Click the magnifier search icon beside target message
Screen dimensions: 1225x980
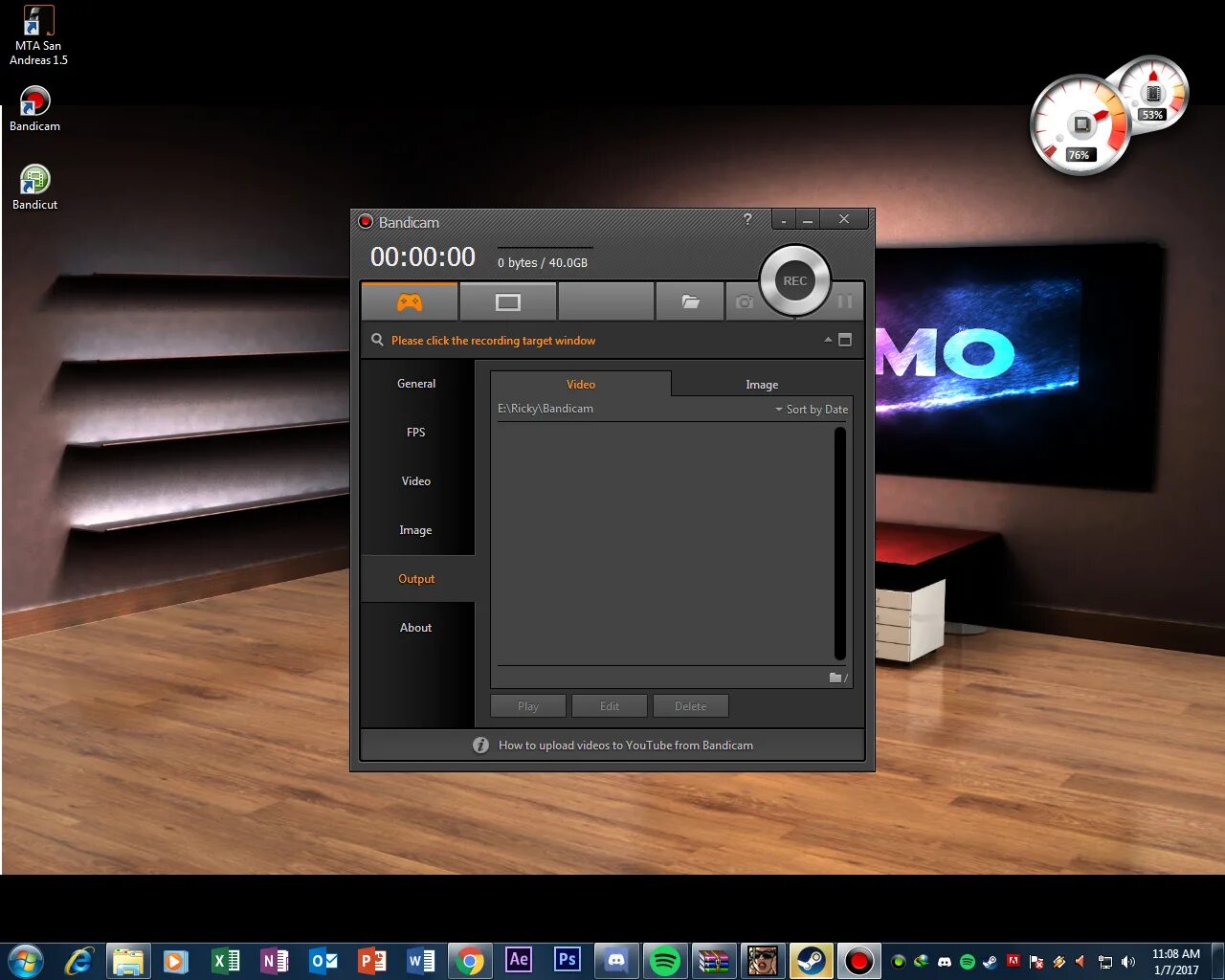tap(378, 340)
